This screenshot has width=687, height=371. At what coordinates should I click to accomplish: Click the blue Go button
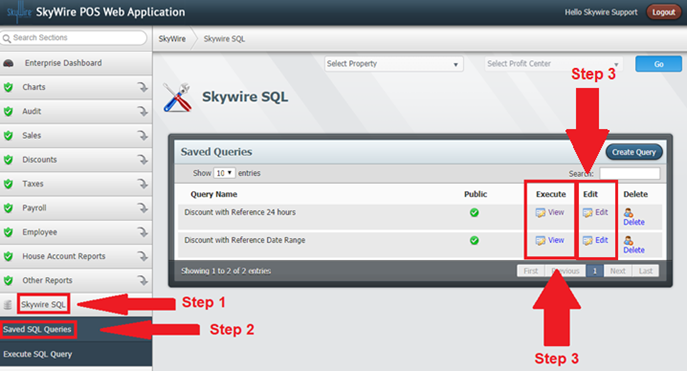659,64
